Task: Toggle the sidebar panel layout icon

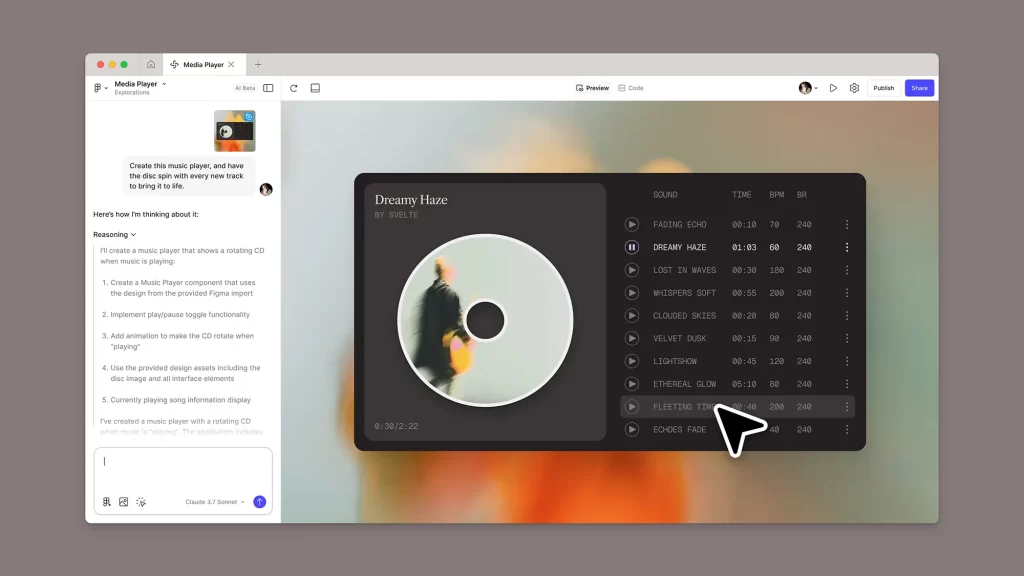Action: (268, 88)
